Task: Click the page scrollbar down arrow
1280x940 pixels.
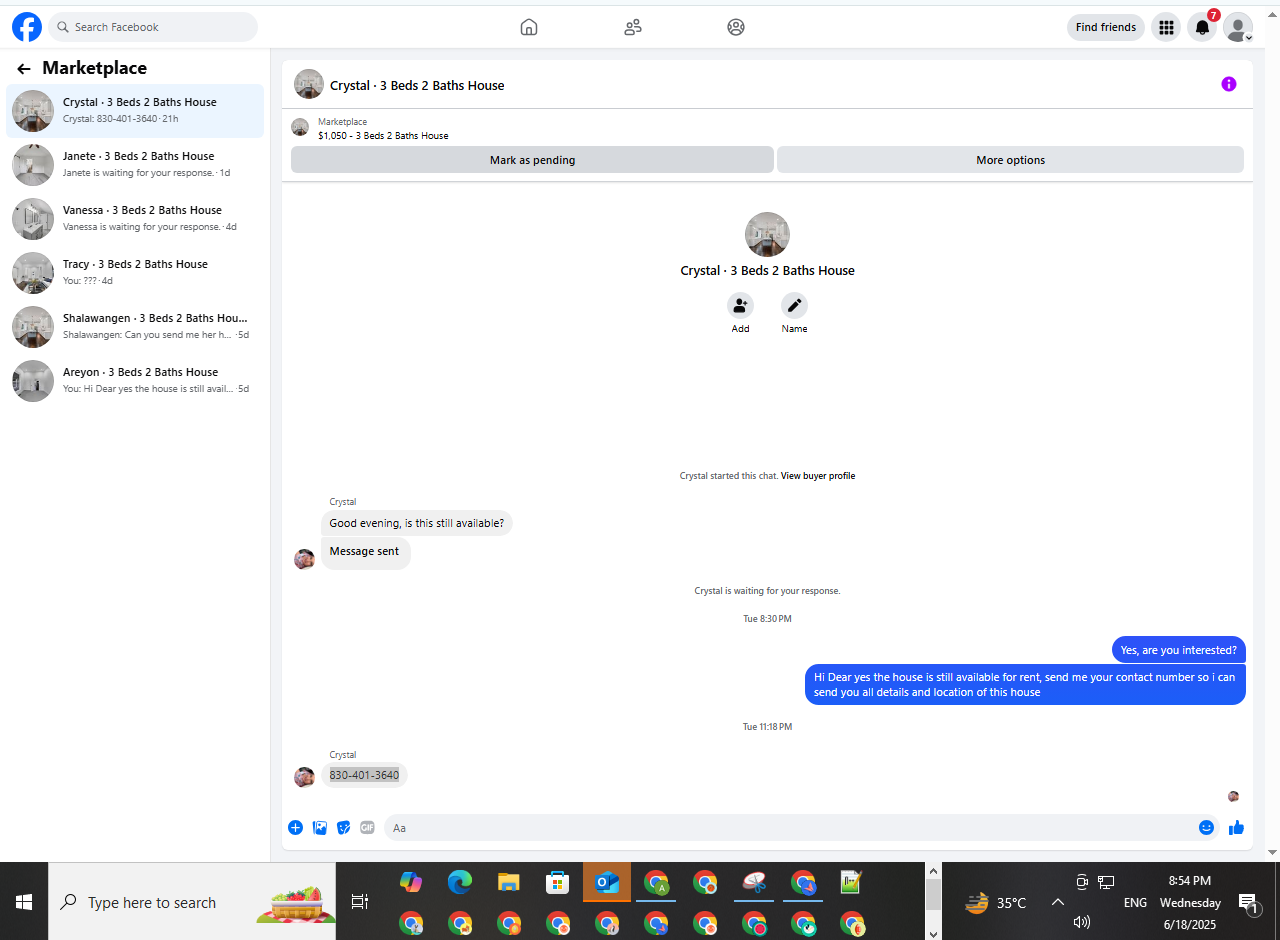Action: (x=1272, y=852)
